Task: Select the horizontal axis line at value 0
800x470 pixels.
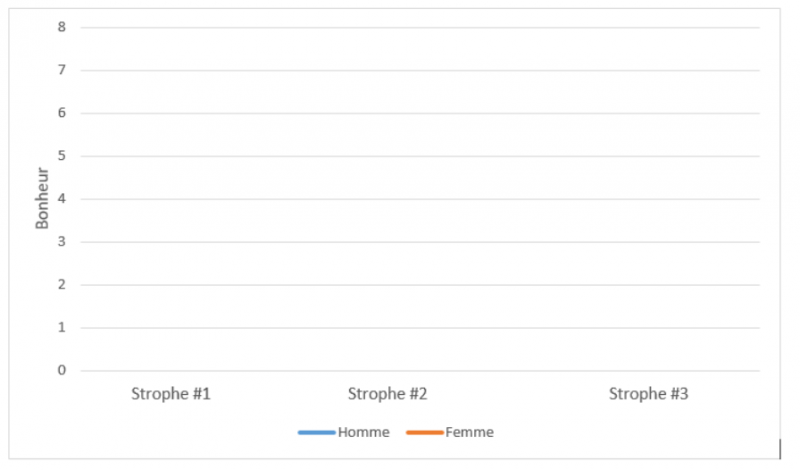Action: click(x=420, y=371)
